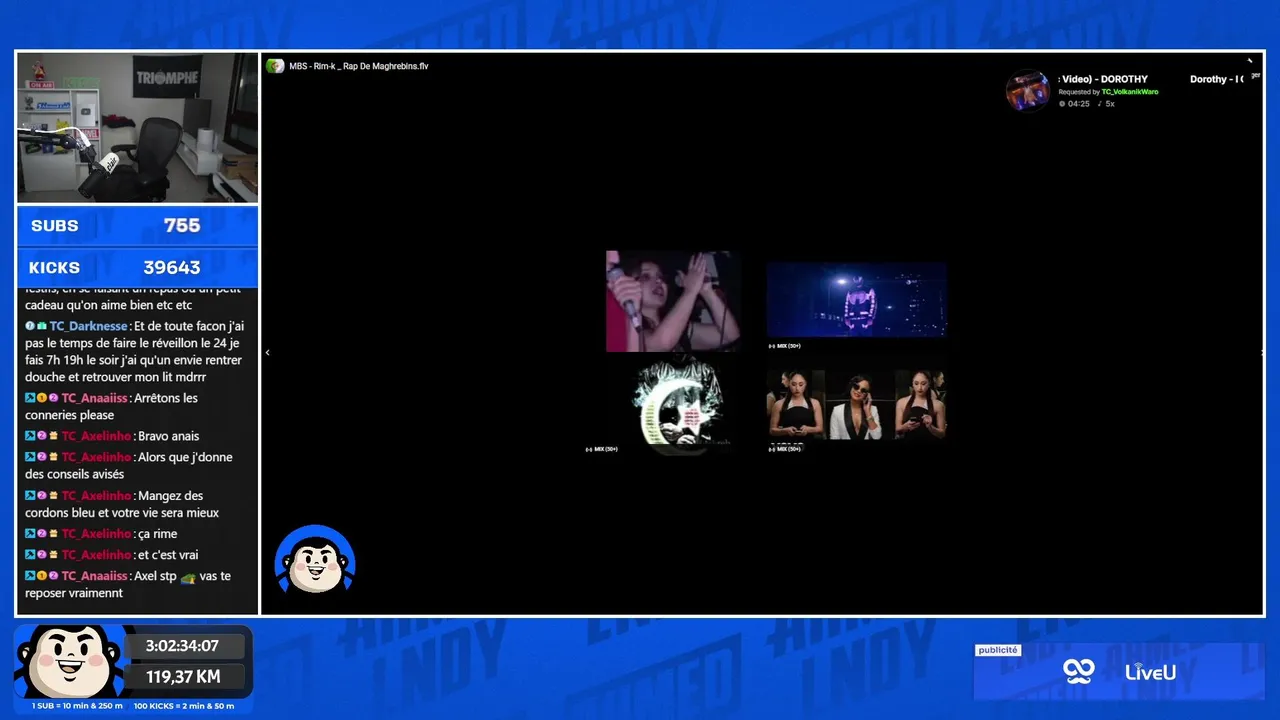Click the '1 SUB = 10 min & 250 m' caption
This screenshot has height=720, width=1280.
point(77,706)
